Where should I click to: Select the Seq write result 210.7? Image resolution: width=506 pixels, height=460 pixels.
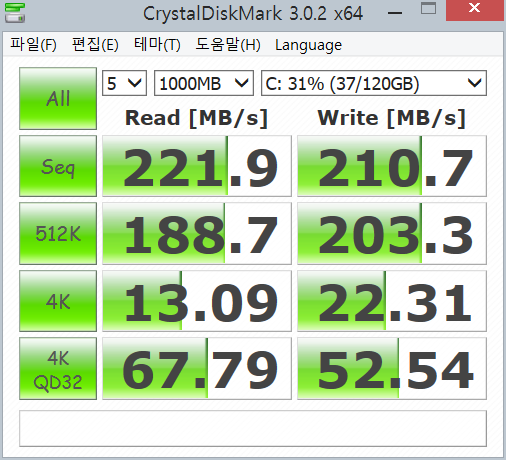[392, 166]
